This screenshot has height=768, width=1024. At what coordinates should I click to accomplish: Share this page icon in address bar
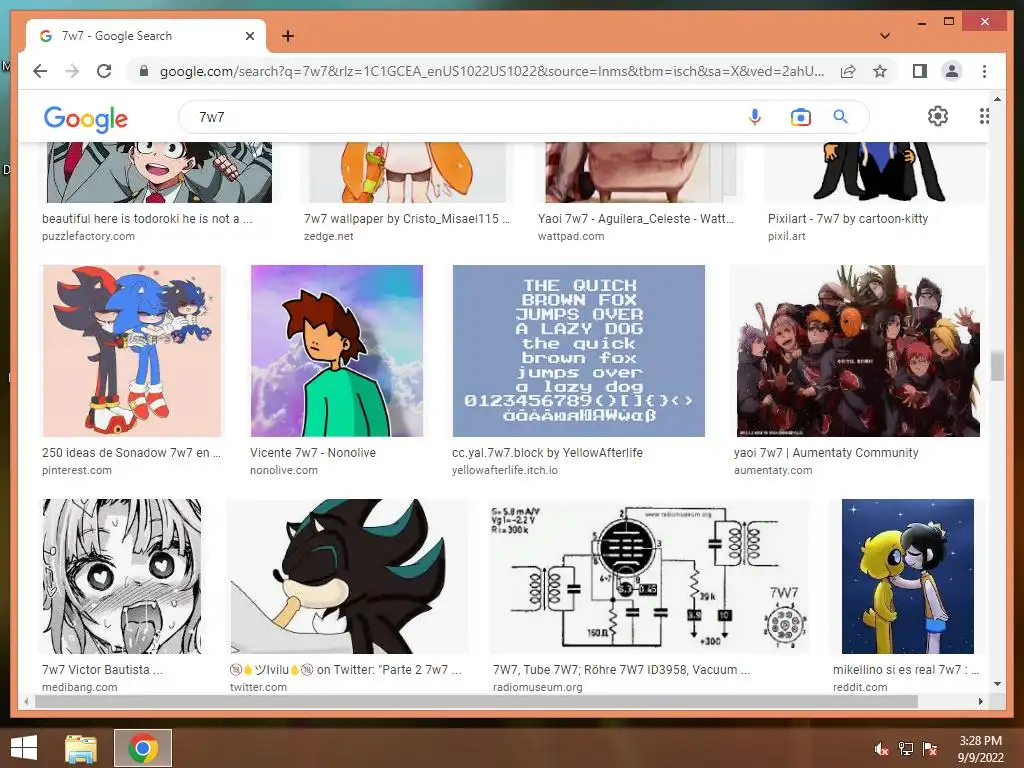coord(848,71)
